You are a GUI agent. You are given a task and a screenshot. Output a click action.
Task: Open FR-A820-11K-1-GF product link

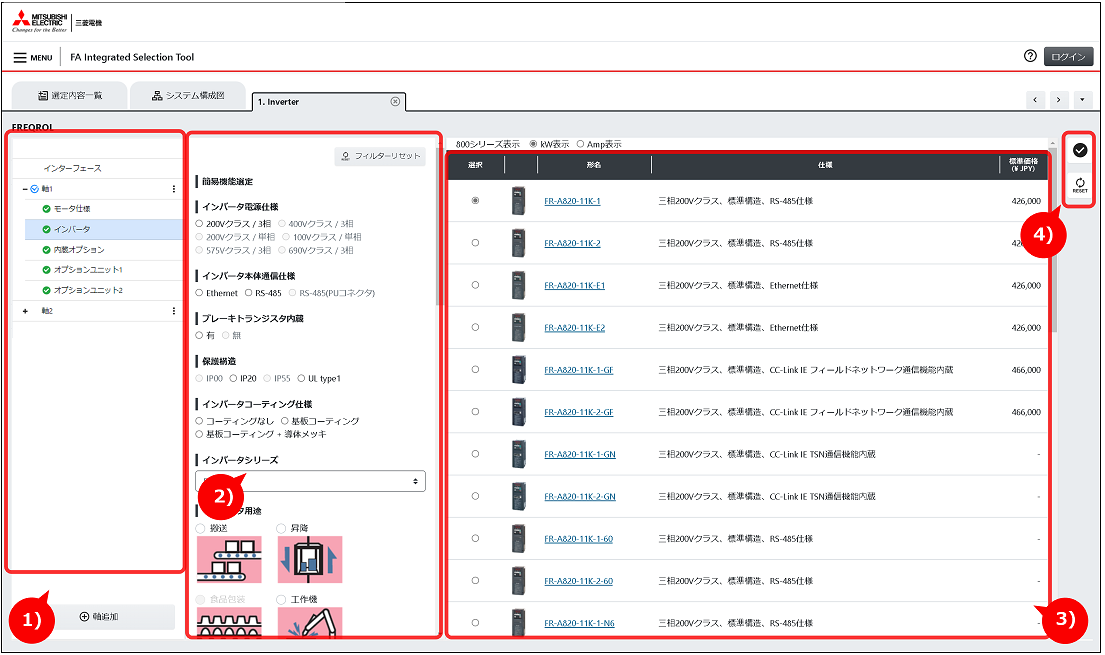point(579,371)
